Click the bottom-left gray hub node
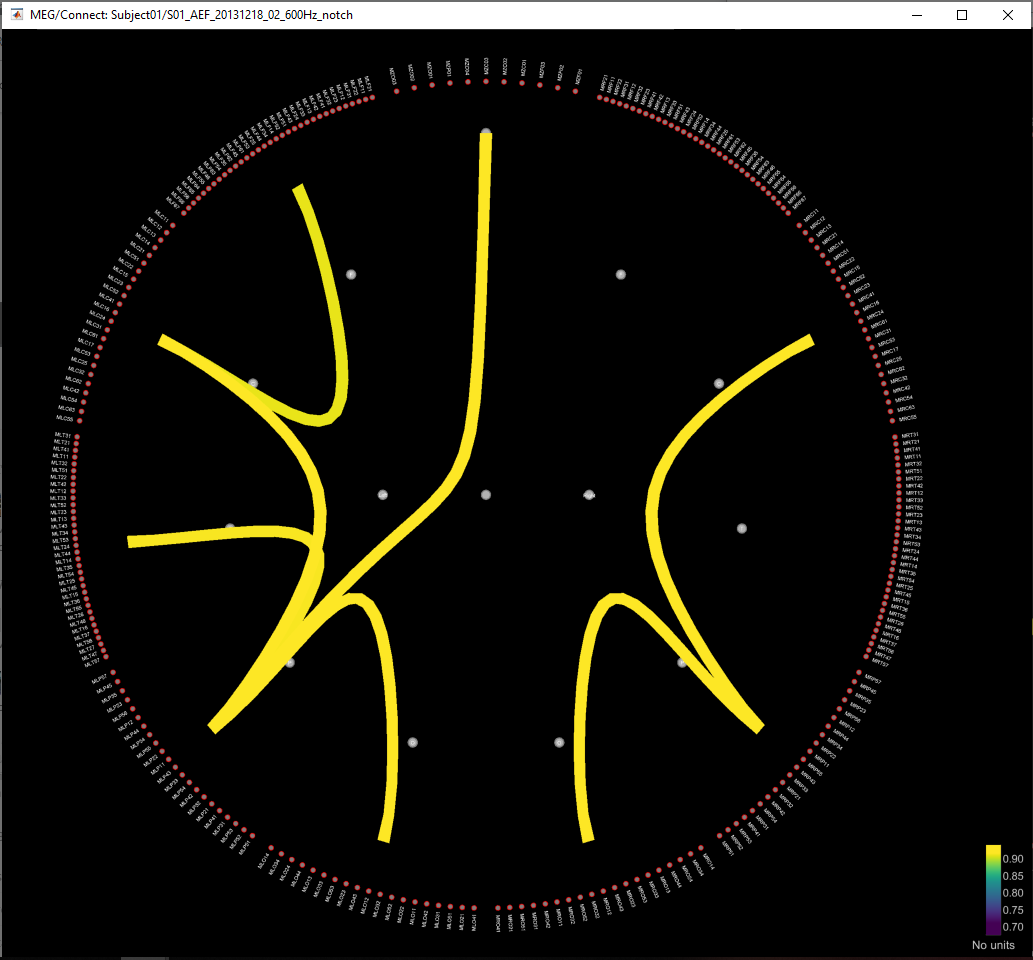The width and height of the screenshot is (1033, 960). click(x=290, y=661)
